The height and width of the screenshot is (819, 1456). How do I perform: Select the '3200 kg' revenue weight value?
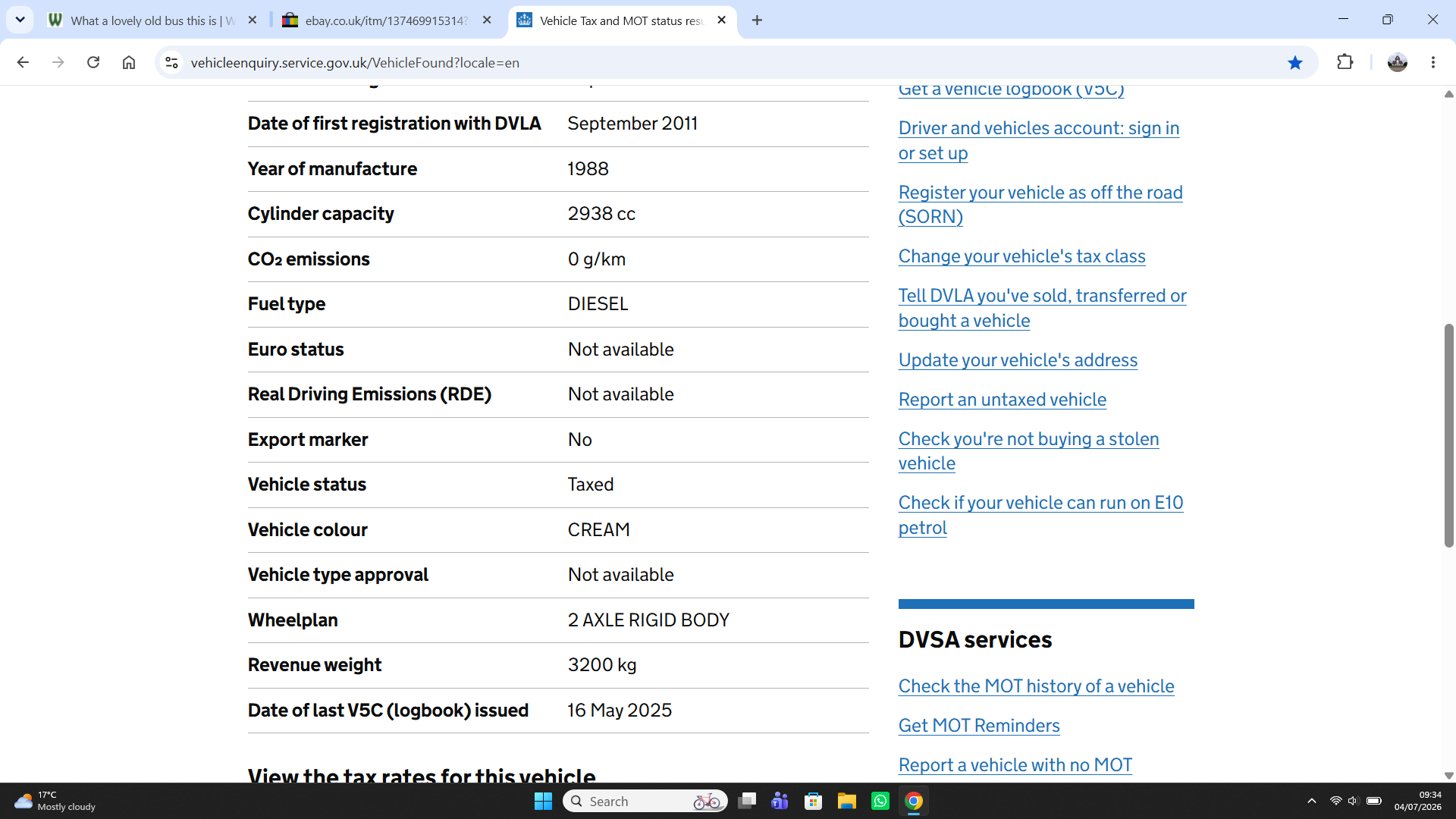pos(602,665)
